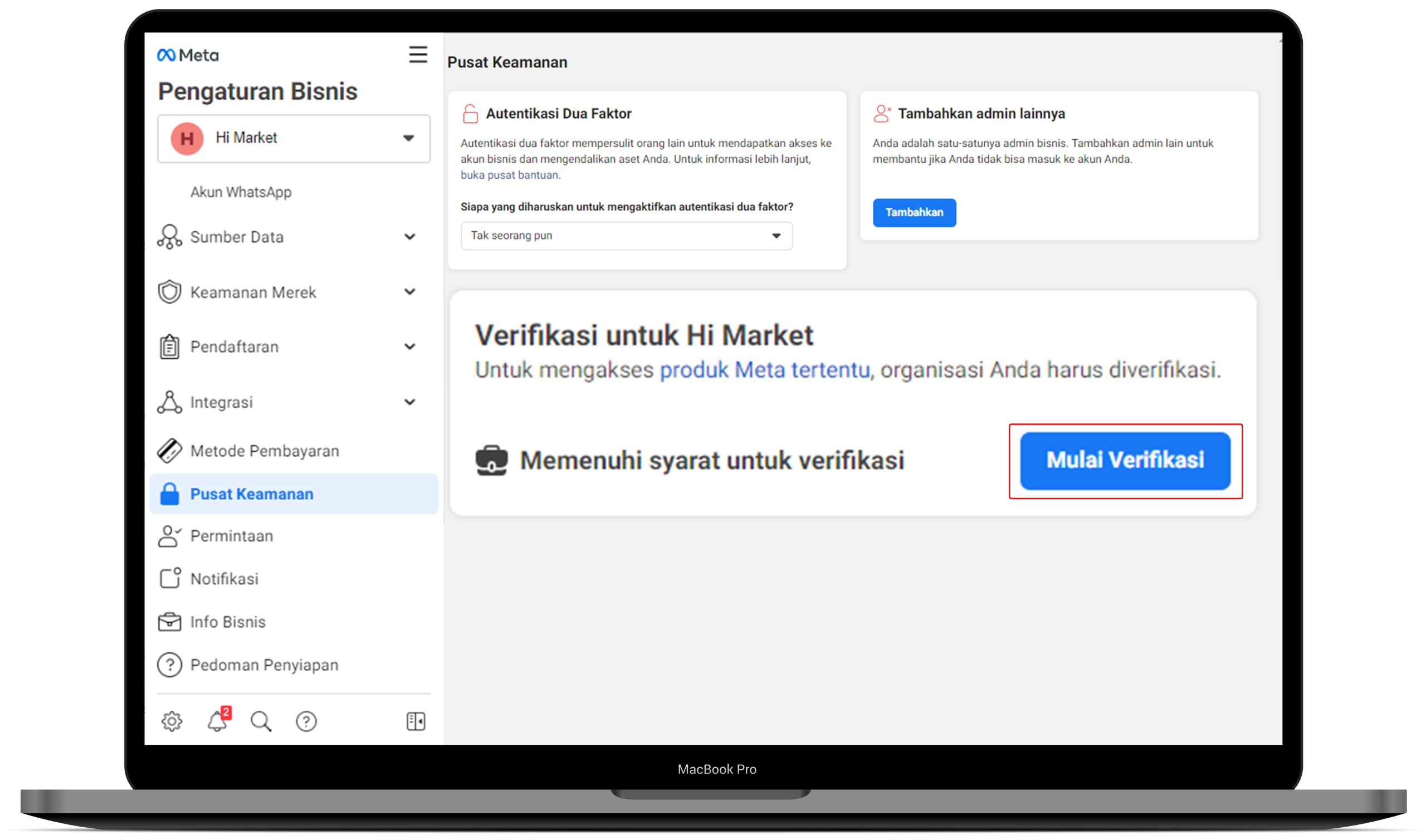Click the Pusat Keamanan page heading
Viewport: 1426px width, 840px height.
coord(507,62)
